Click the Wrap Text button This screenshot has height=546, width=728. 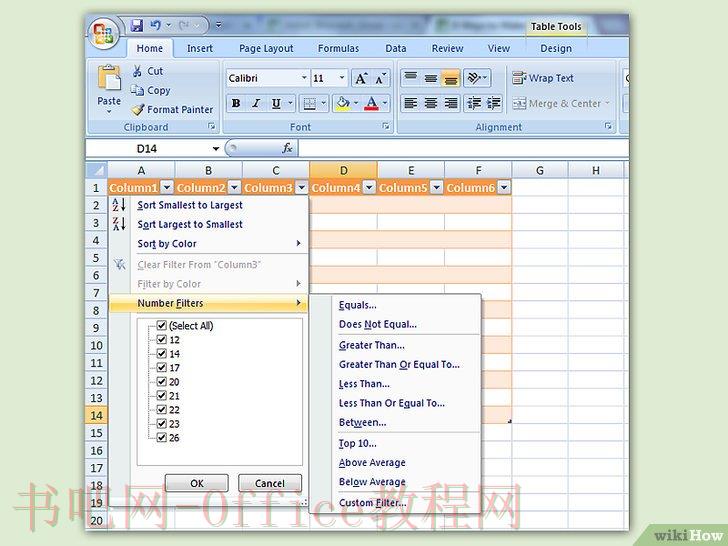click(x=543, y=78)
